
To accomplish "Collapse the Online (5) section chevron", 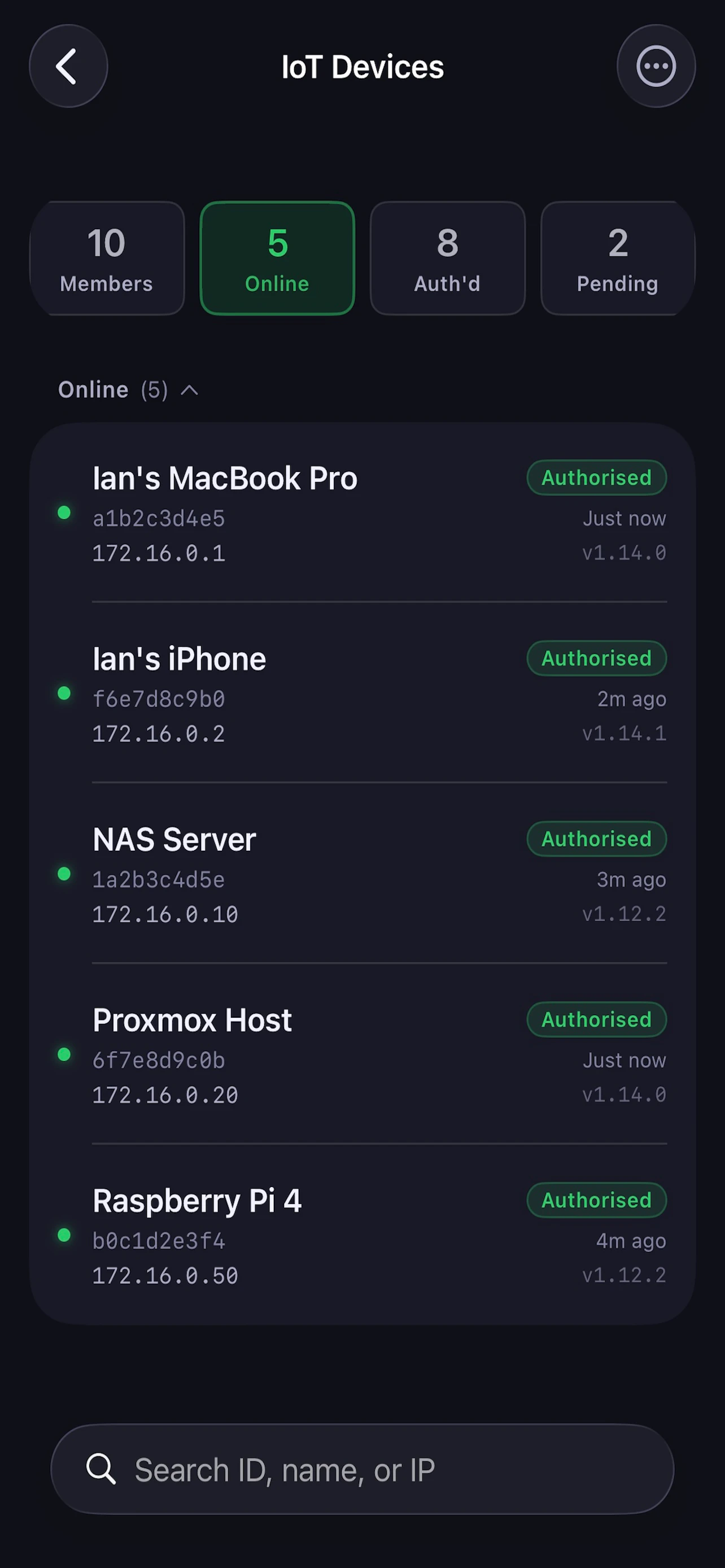I will [x=189, y=390].
